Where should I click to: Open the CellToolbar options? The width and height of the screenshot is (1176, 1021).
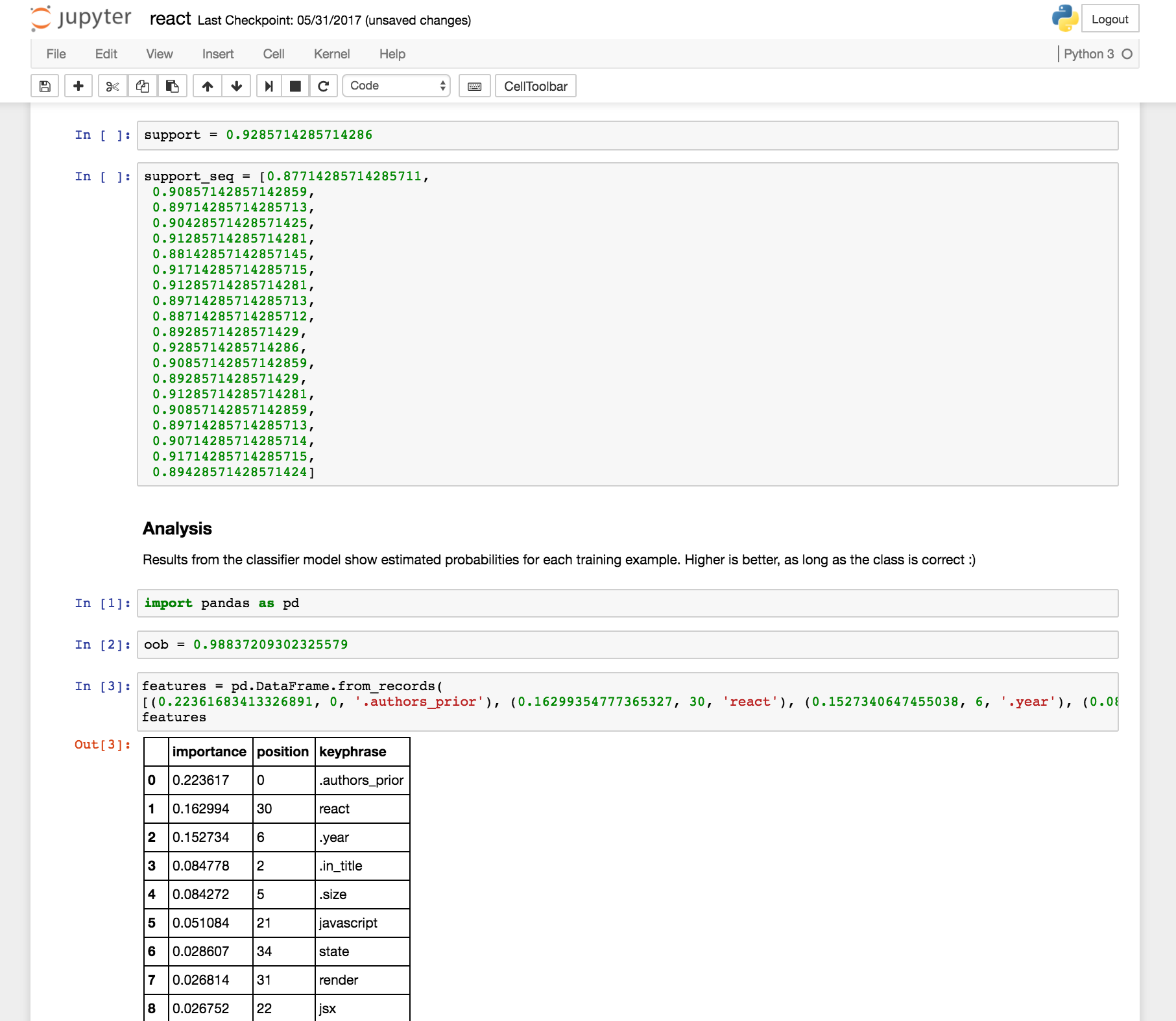[535, 86]
